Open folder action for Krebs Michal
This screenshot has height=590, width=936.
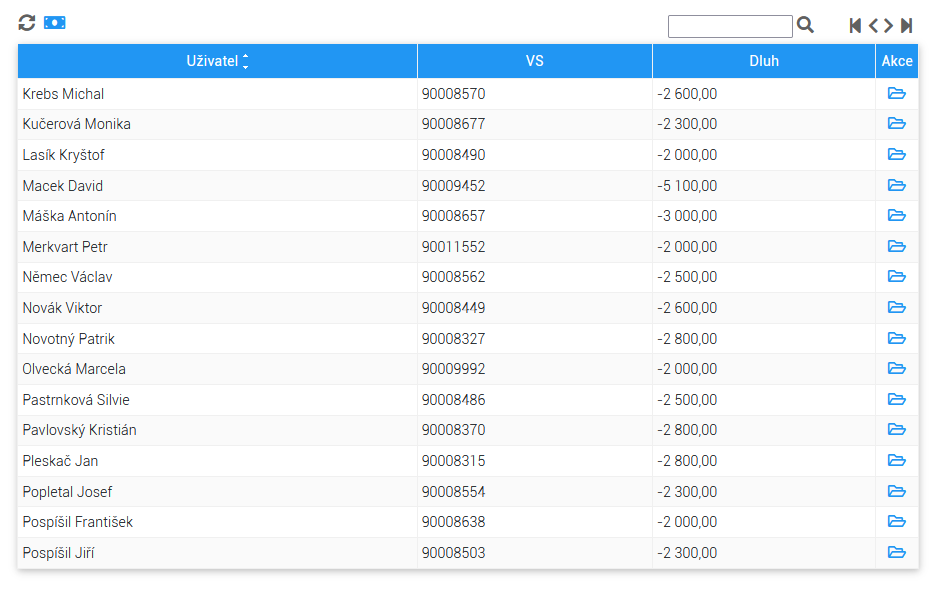coord(897,93)
